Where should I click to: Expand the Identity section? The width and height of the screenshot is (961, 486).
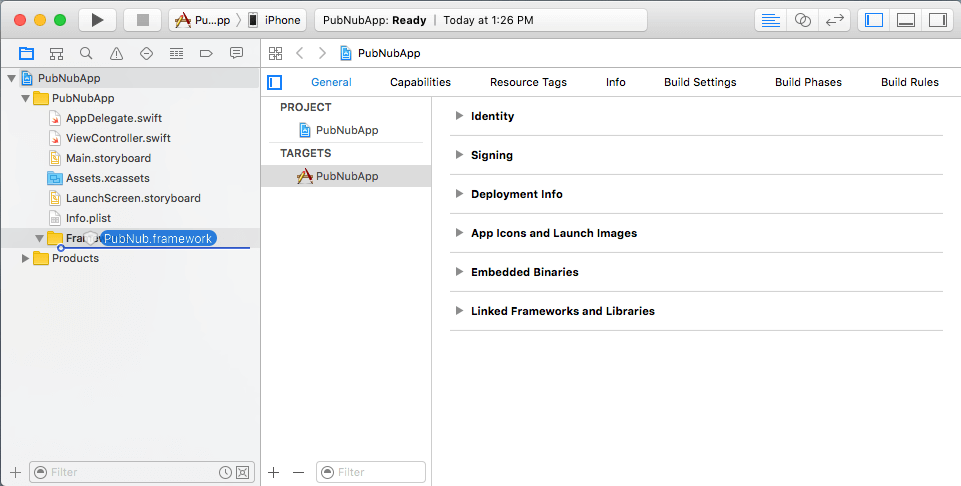tap(459, 116)
